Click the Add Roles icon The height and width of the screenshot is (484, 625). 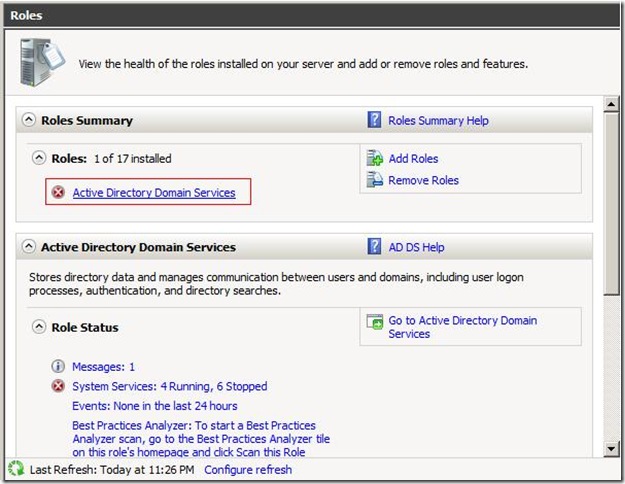(374, 158)
